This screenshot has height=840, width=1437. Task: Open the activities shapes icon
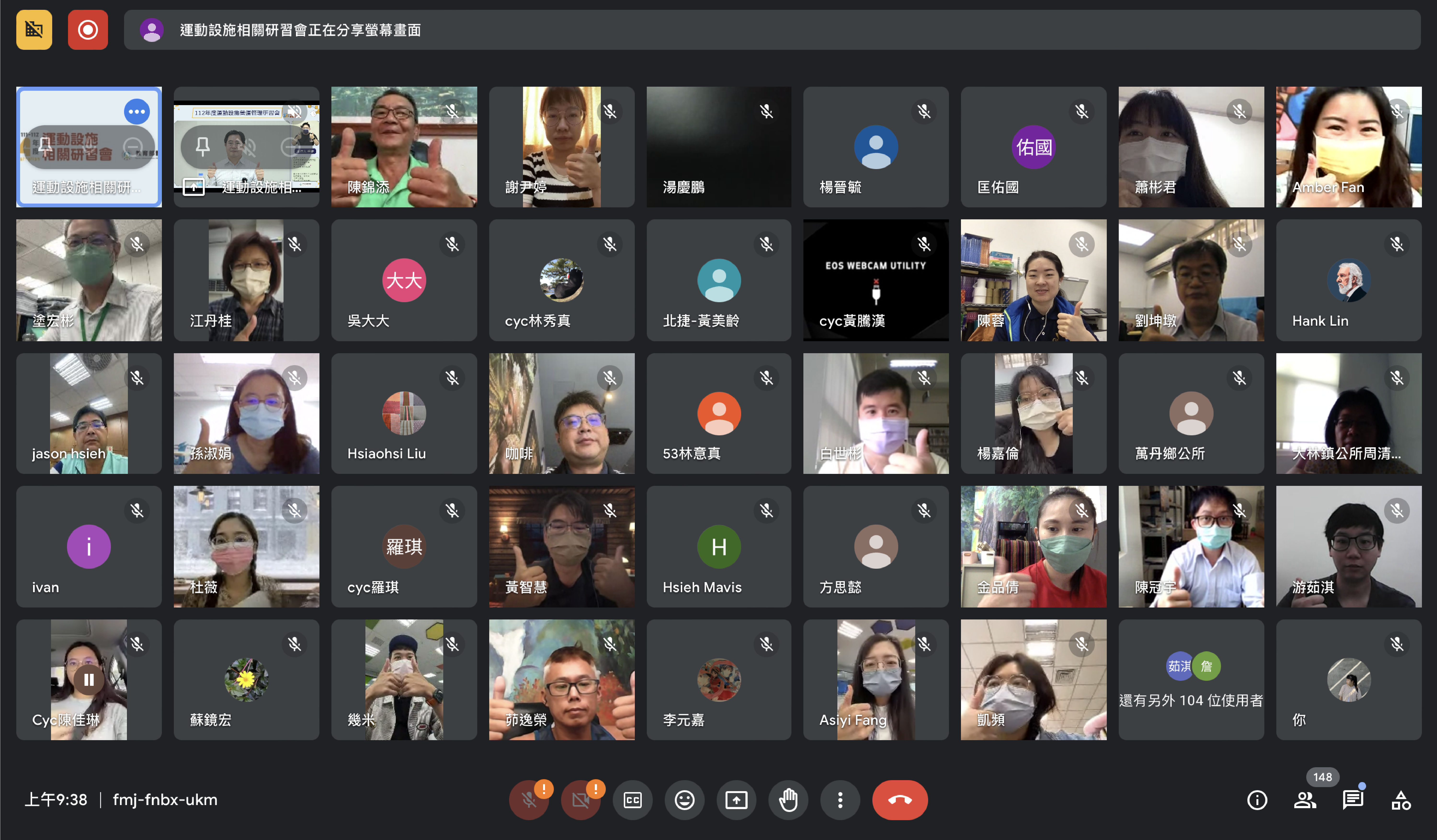1401,800
